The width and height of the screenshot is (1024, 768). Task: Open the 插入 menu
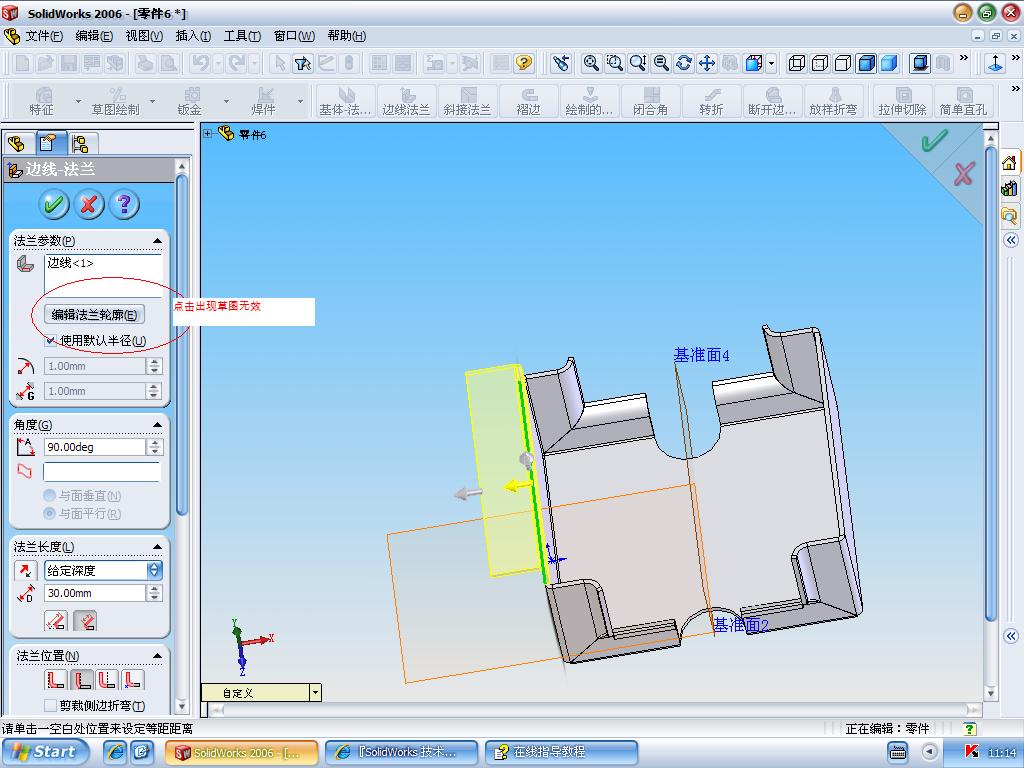pyautogui.click(x=193, y=36)
